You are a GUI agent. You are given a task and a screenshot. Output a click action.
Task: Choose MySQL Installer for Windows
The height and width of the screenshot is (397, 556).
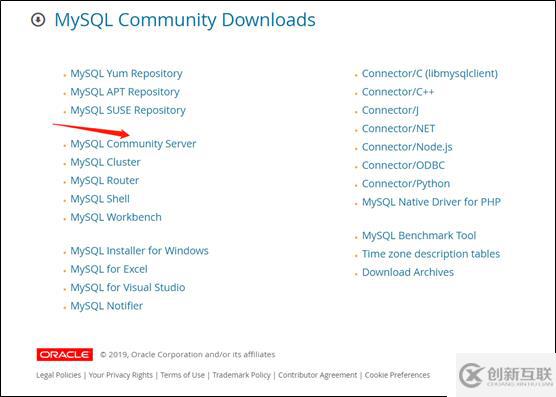click(x=139, y=251)
